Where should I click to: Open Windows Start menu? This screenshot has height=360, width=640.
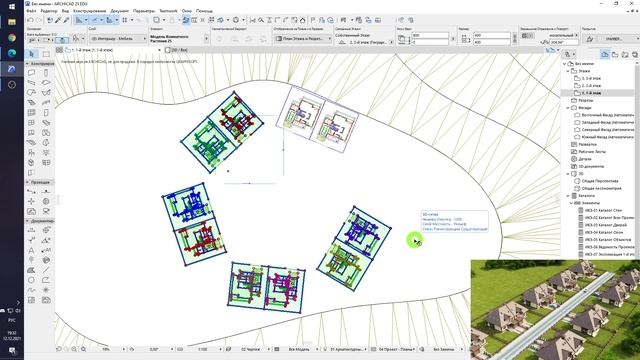tap(12, 7)
